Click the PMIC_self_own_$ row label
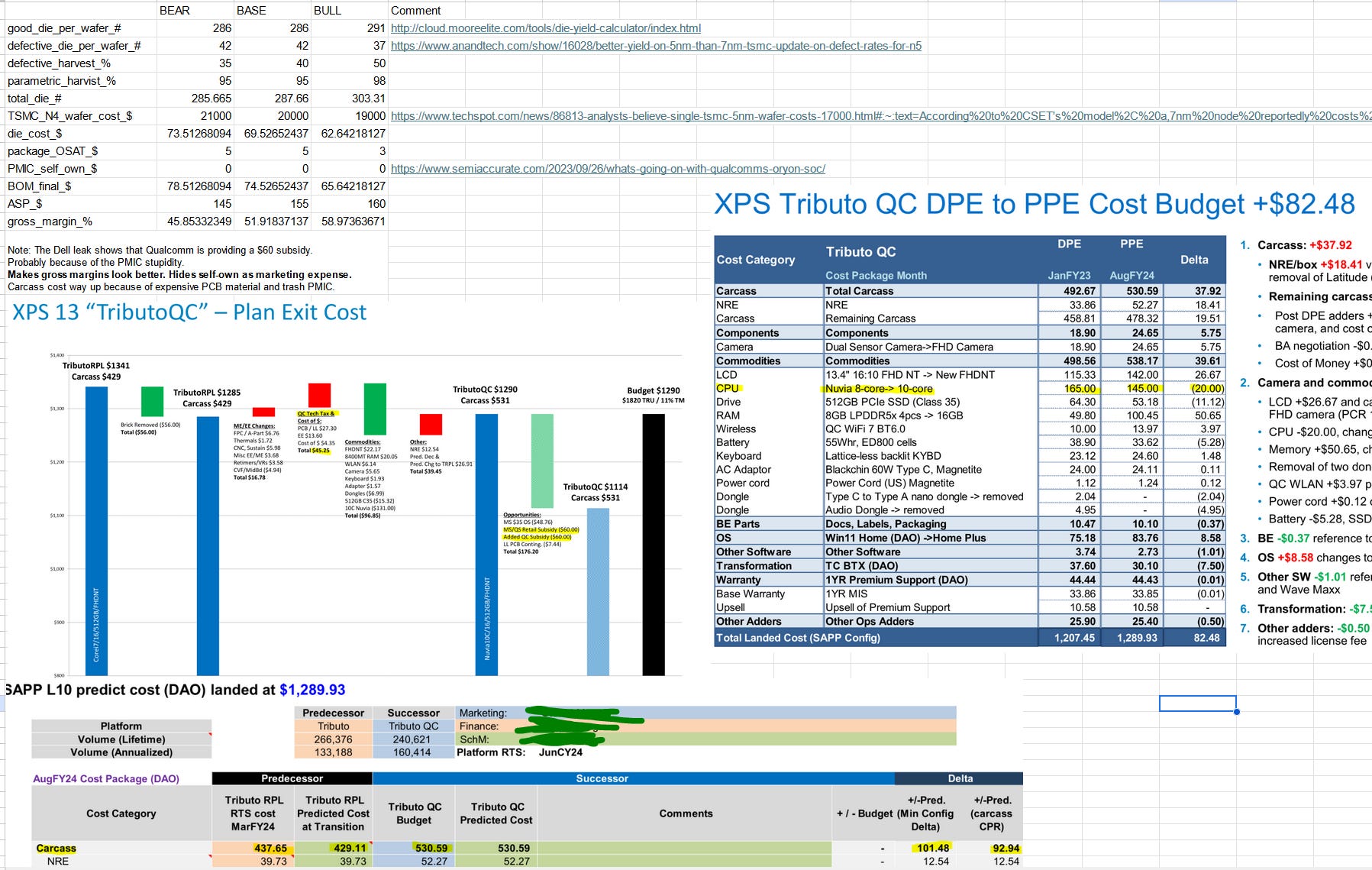Viewport: 1372px width, 870px height. coord(53,169)
